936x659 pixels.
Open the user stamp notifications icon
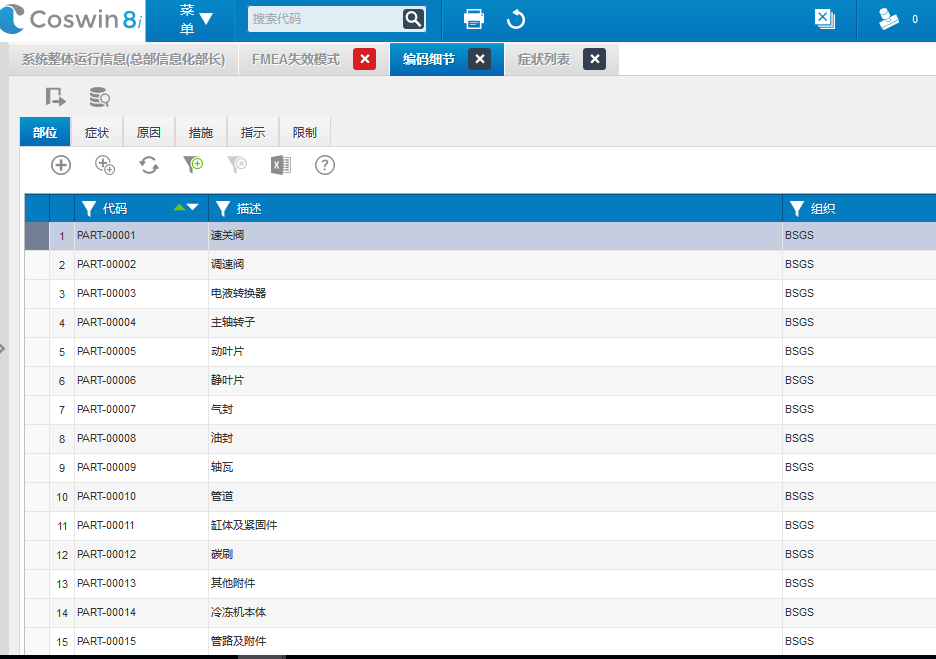(888, 19)
